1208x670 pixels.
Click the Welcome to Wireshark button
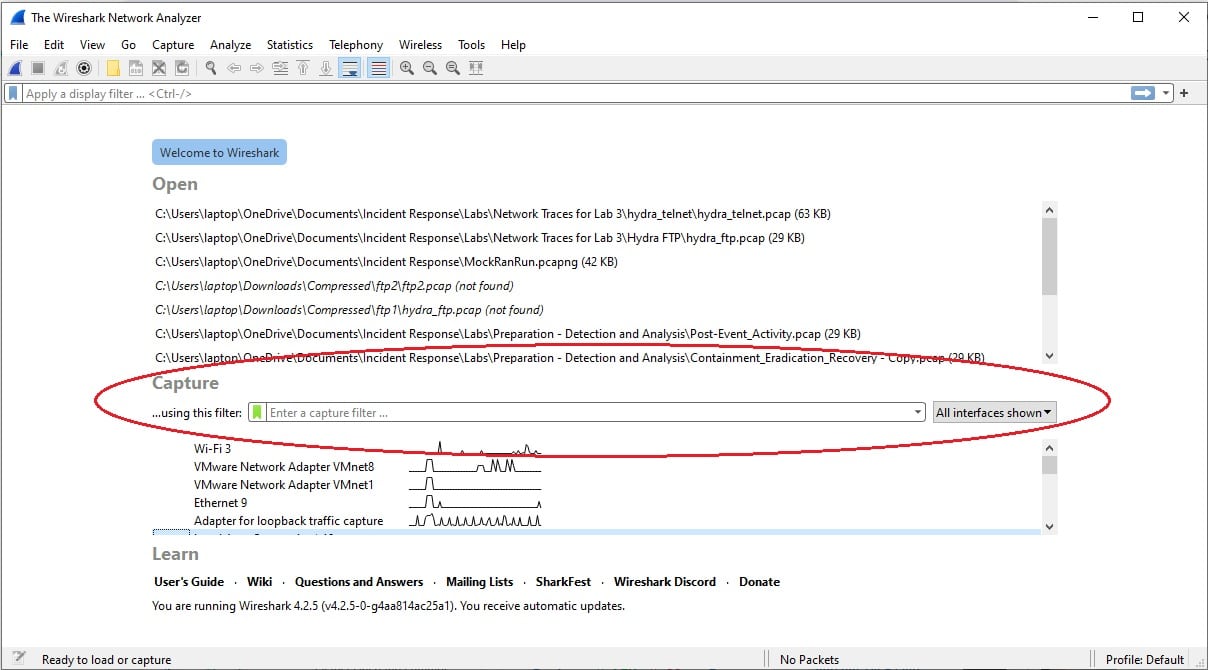pyautogui.click(x=220, y=152)
